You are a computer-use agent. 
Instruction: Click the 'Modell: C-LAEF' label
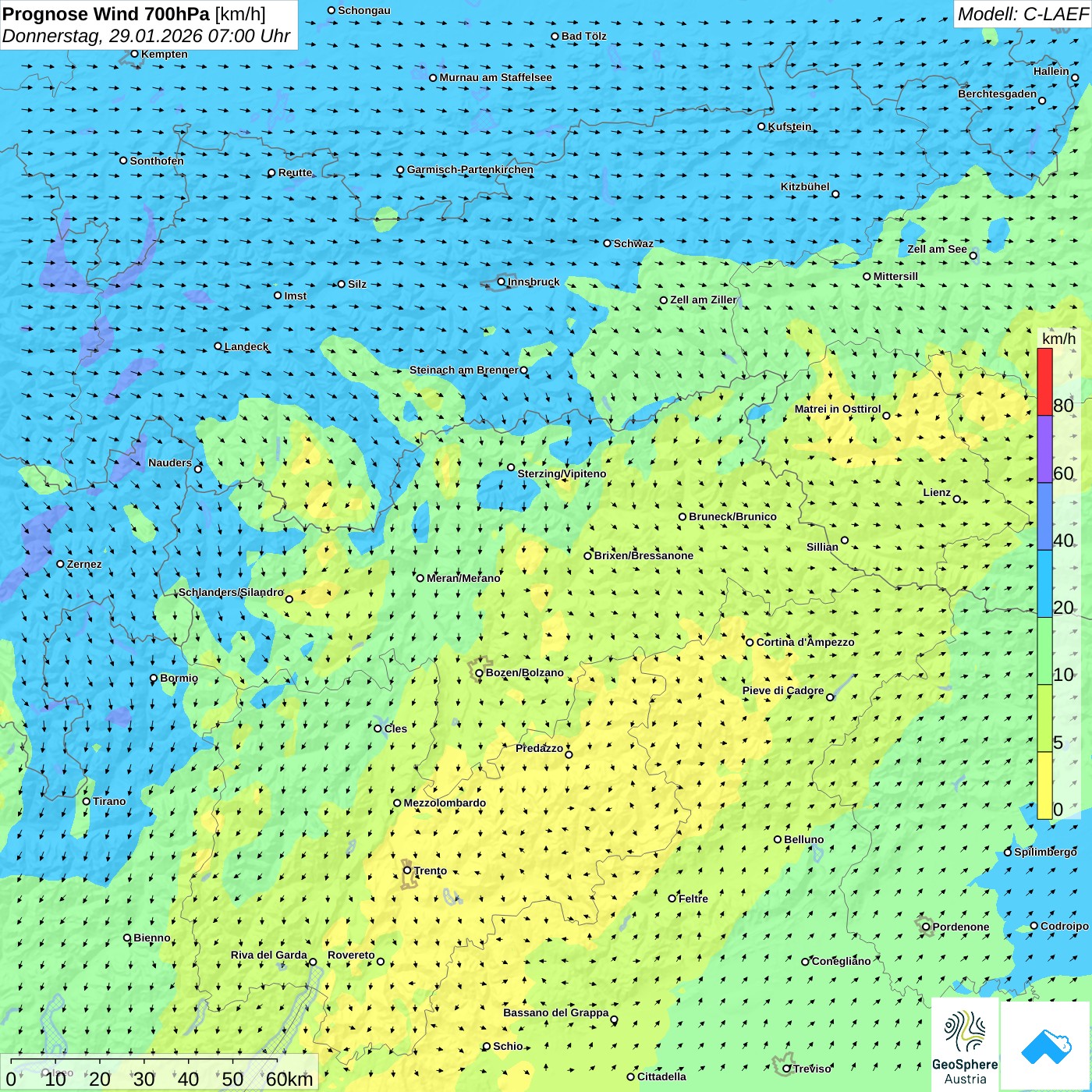(1023, 14)
